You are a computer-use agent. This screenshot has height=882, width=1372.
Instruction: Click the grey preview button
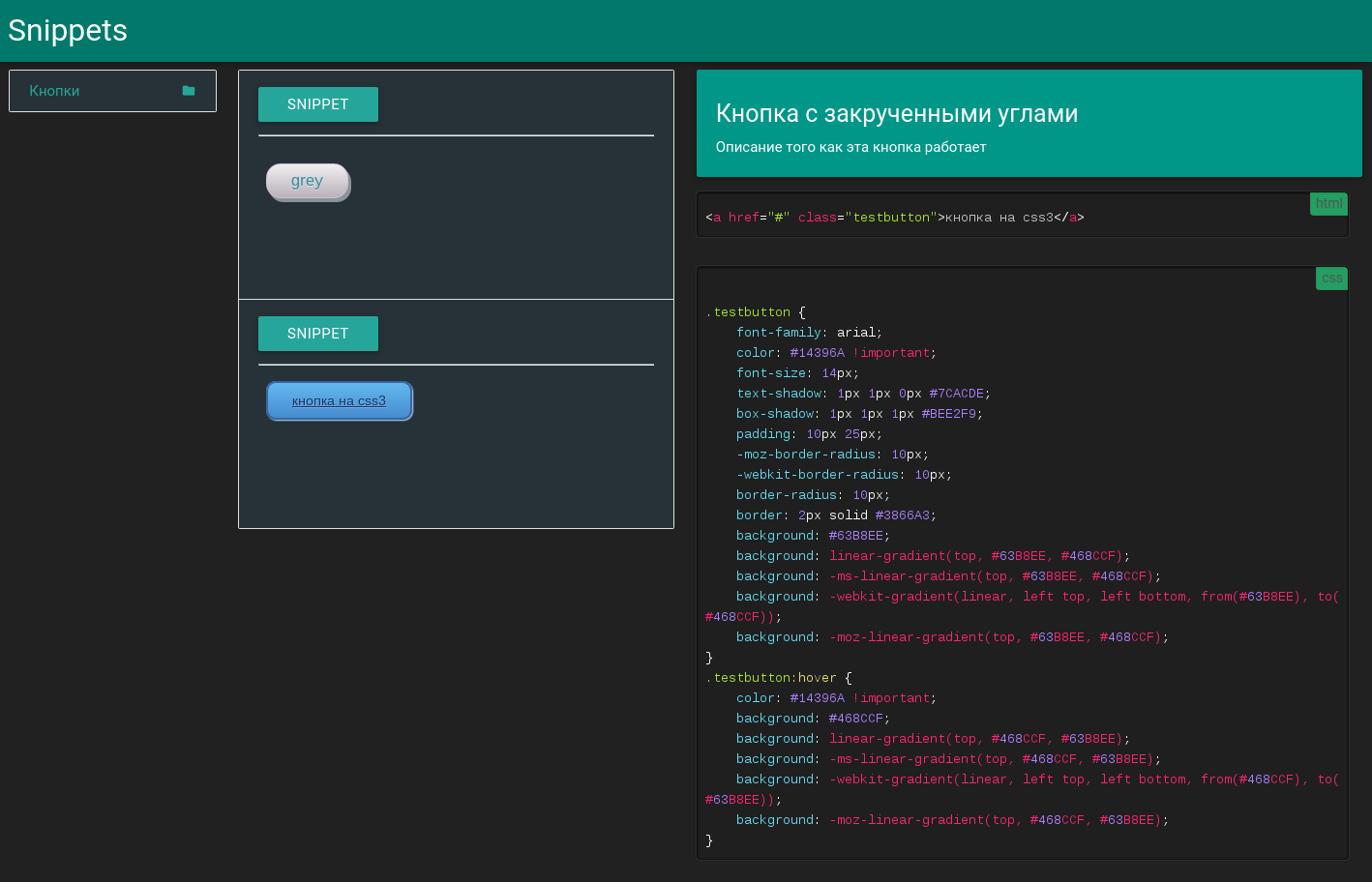pos(308,182)
